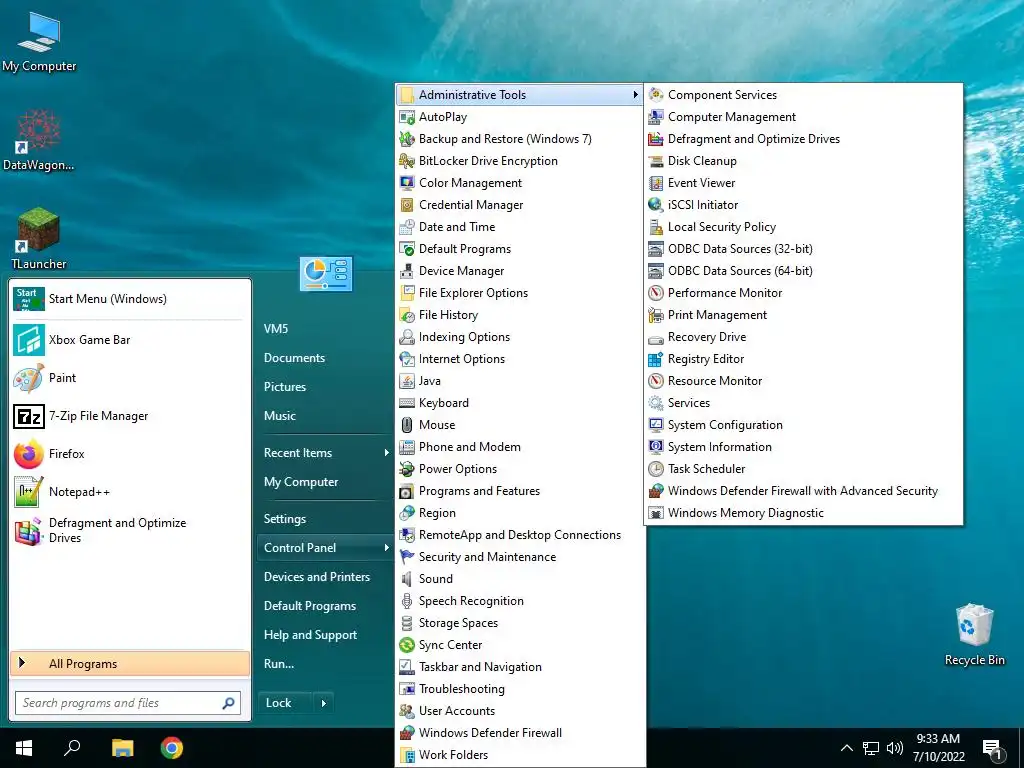This screenshot has width=1024, height=768.
Task: Click the taskbar search magnifier
Action: (72, 748)
